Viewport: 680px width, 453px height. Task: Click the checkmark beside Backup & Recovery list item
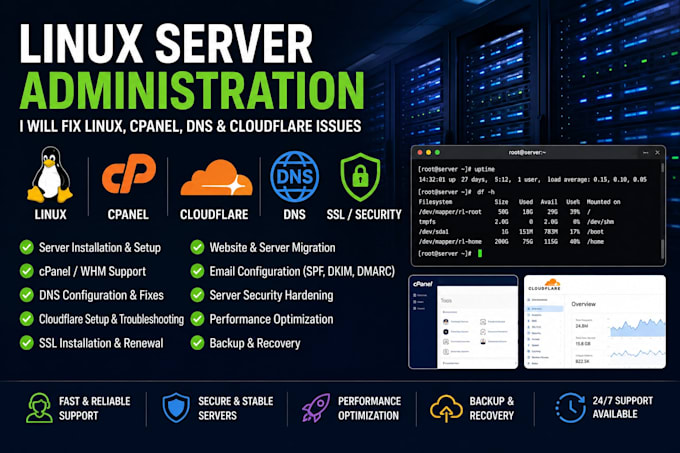pos(197,342)
